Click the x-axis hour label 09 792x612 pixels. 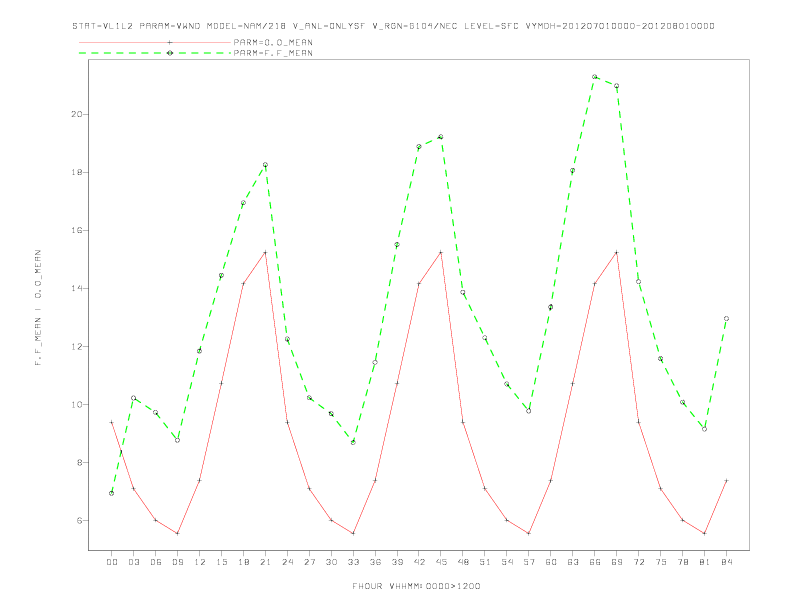[x=177, y=562]
